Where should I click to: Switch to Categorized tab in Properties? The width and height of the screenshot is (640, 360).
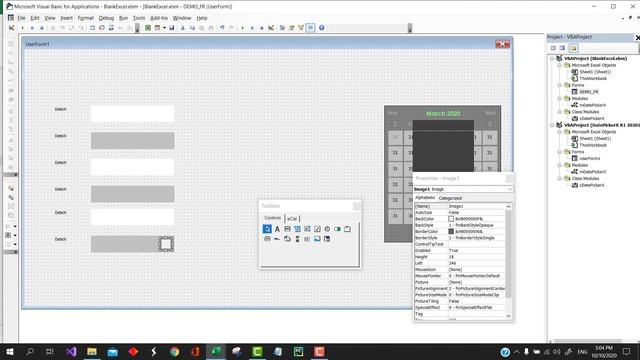coord(450,198)
